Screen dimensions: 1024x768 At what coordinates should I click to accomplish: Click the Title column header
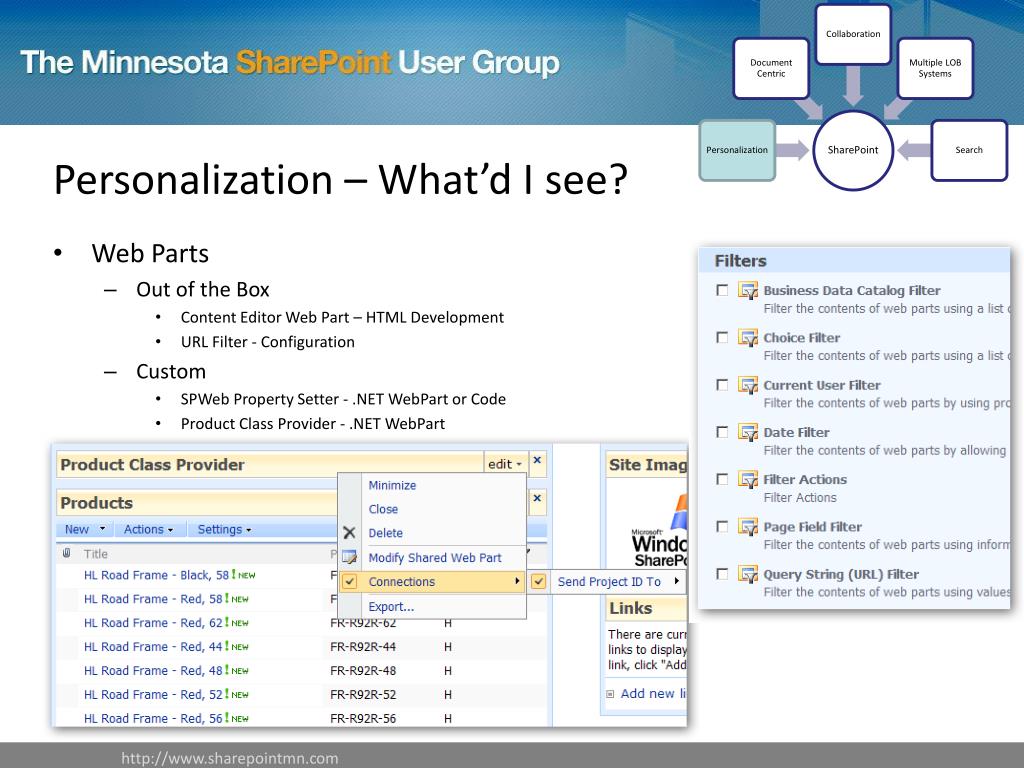click(95, 554)
